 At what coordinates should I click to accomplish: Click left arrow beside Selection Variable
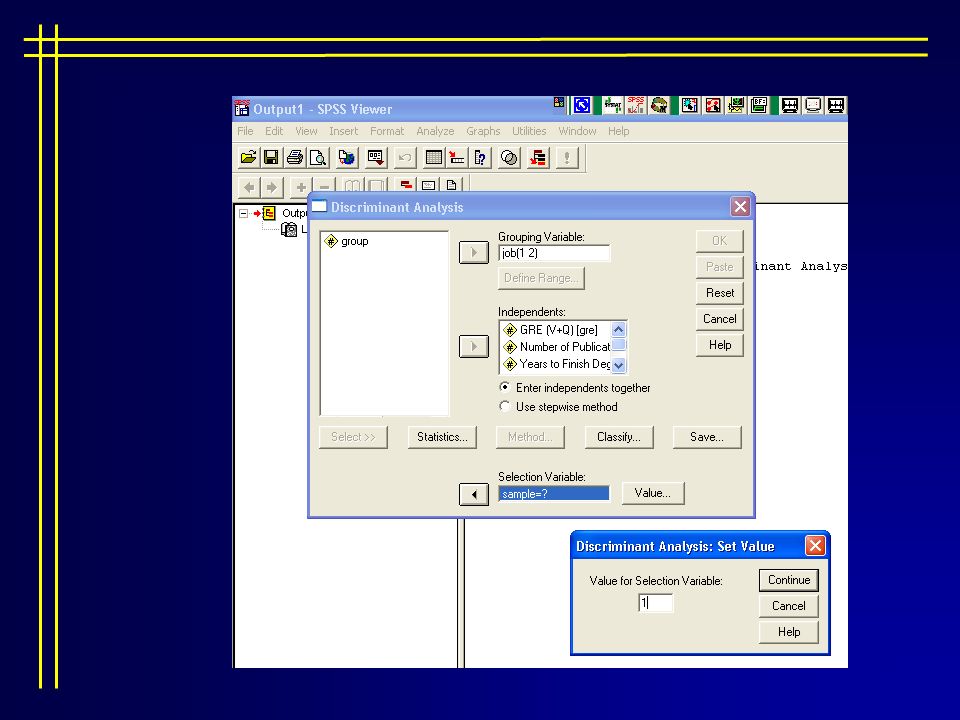(x=474, y=494)
